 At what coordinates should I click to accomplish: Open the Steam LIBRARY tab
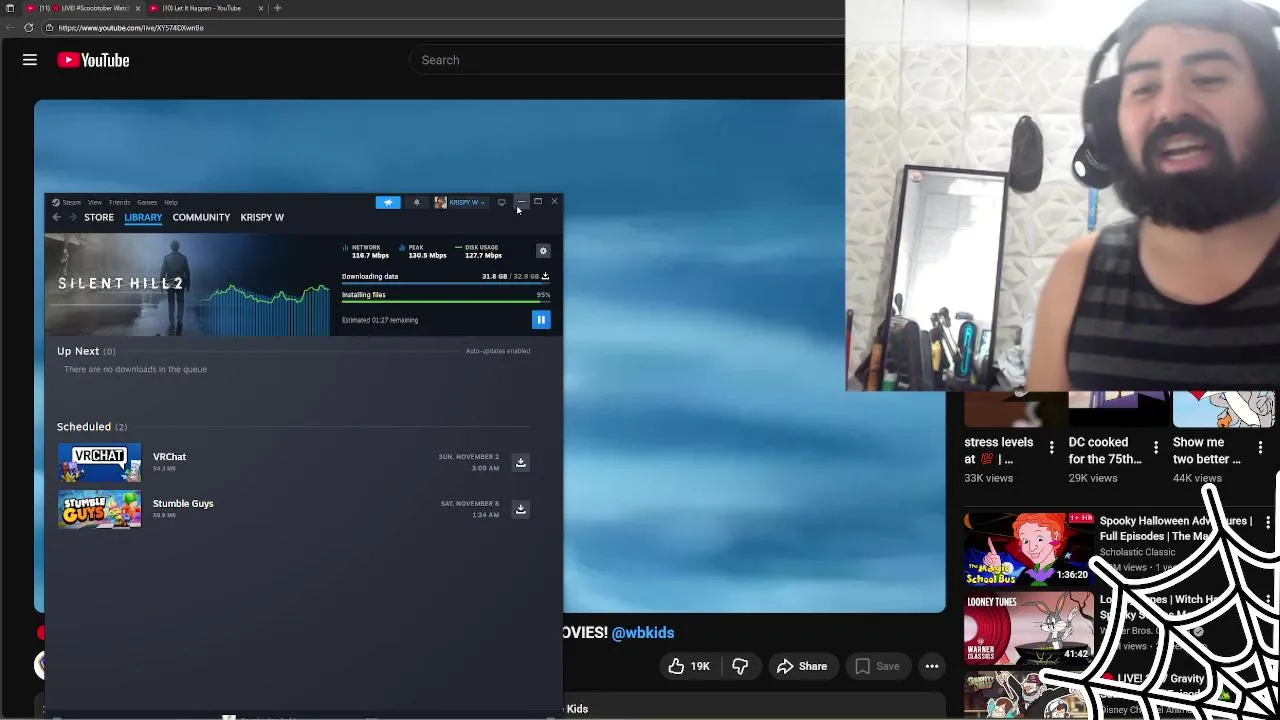143,217
